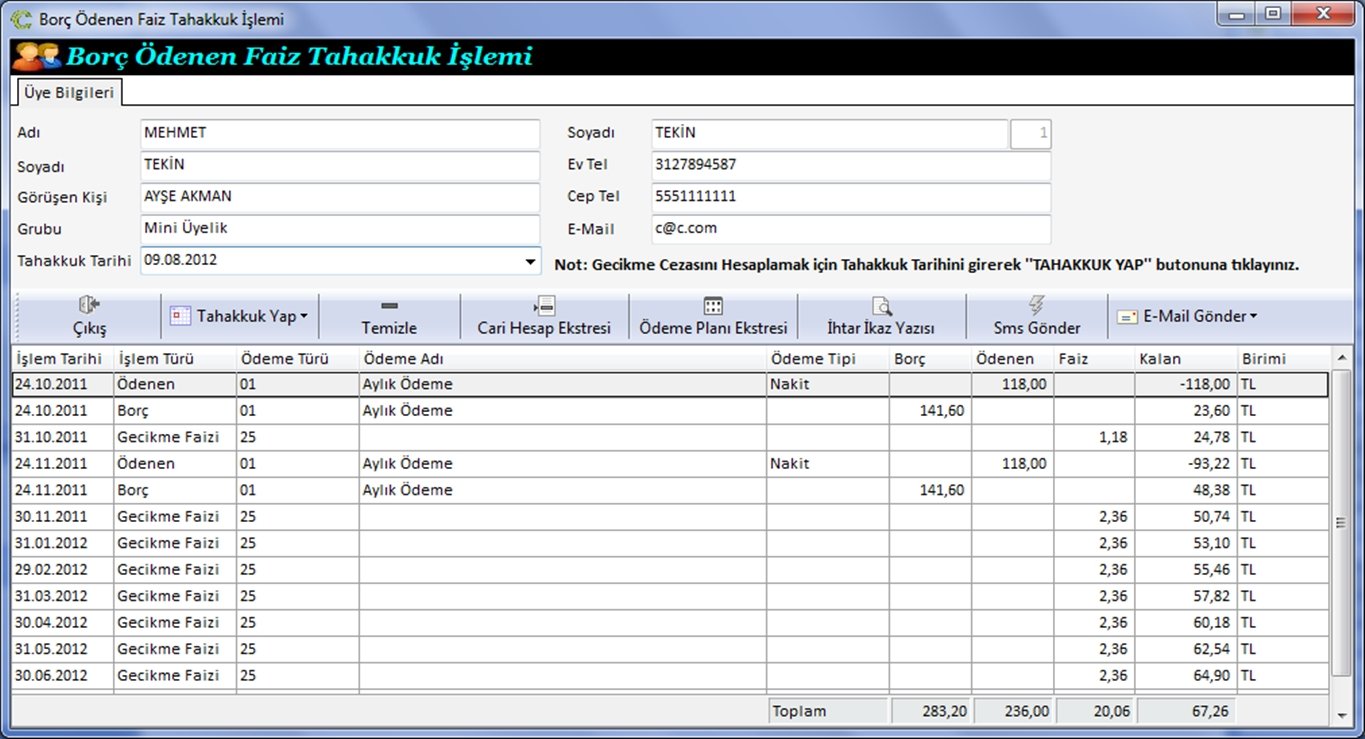Open the Tahakkuk Yap dropdown arrow

point(304,317)
